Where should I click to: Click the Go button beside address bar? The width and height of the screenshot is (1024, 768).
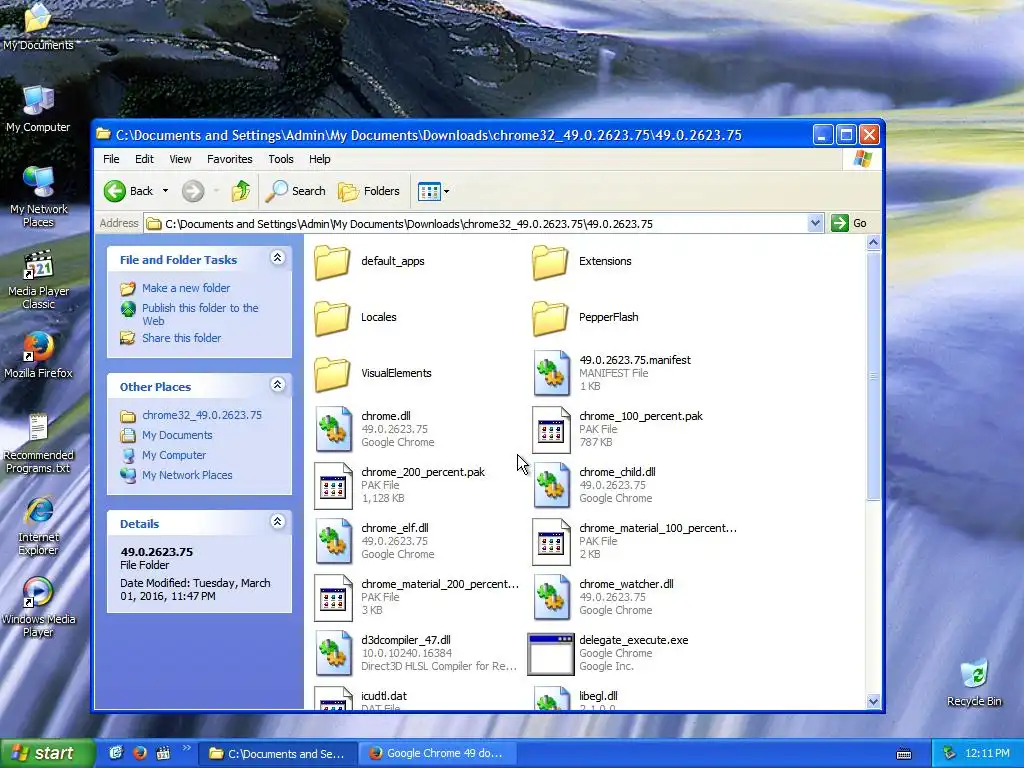[850, 223]
